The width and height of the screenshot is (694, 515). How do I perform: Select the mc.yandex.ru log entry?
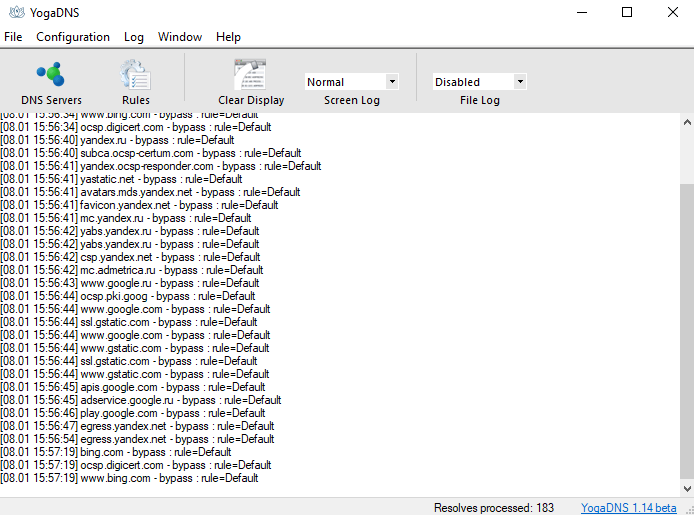point(126,218)
